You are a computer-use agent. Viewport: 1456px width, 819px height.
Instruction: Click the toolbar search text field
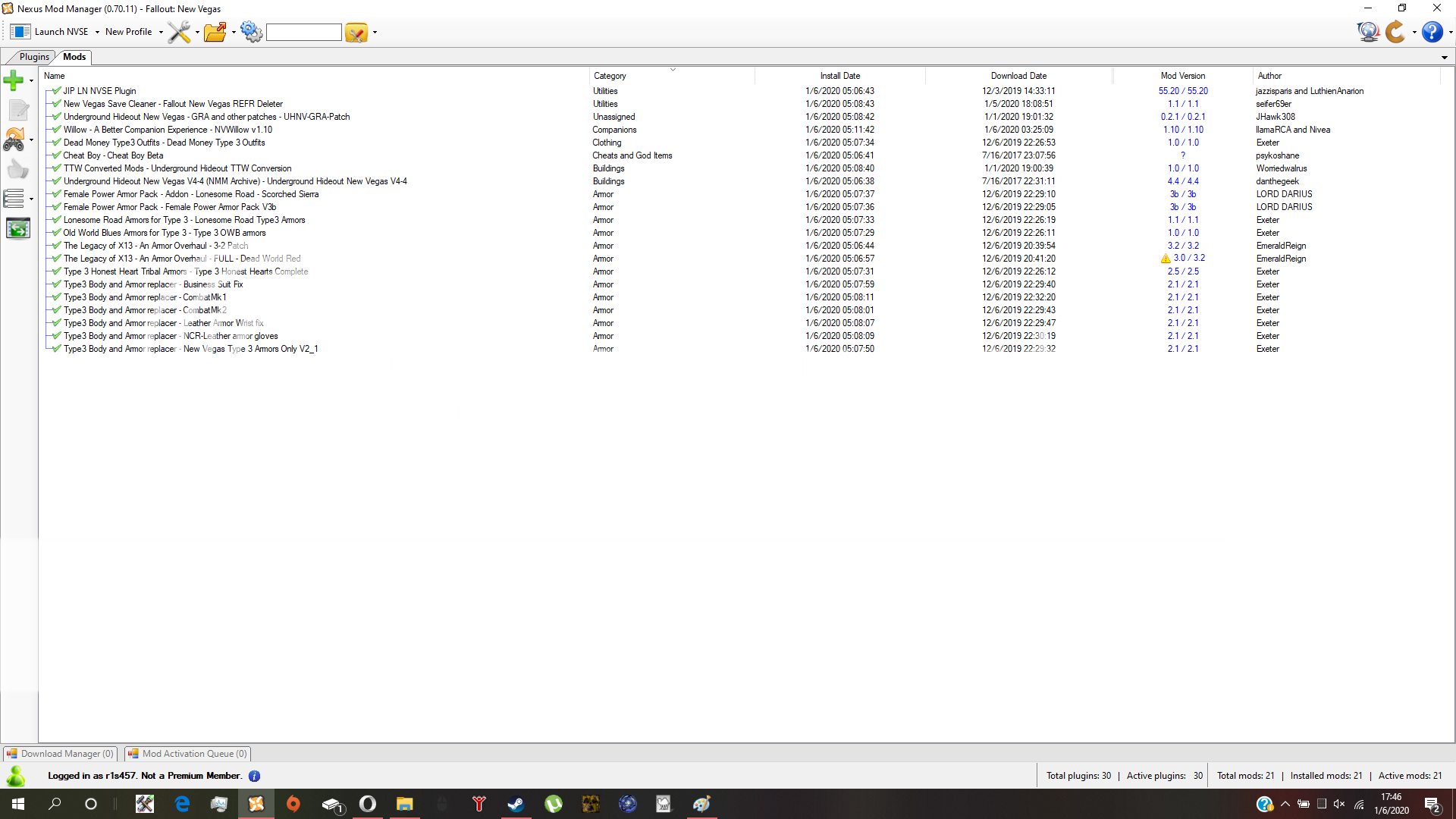(x=303, y=32)
